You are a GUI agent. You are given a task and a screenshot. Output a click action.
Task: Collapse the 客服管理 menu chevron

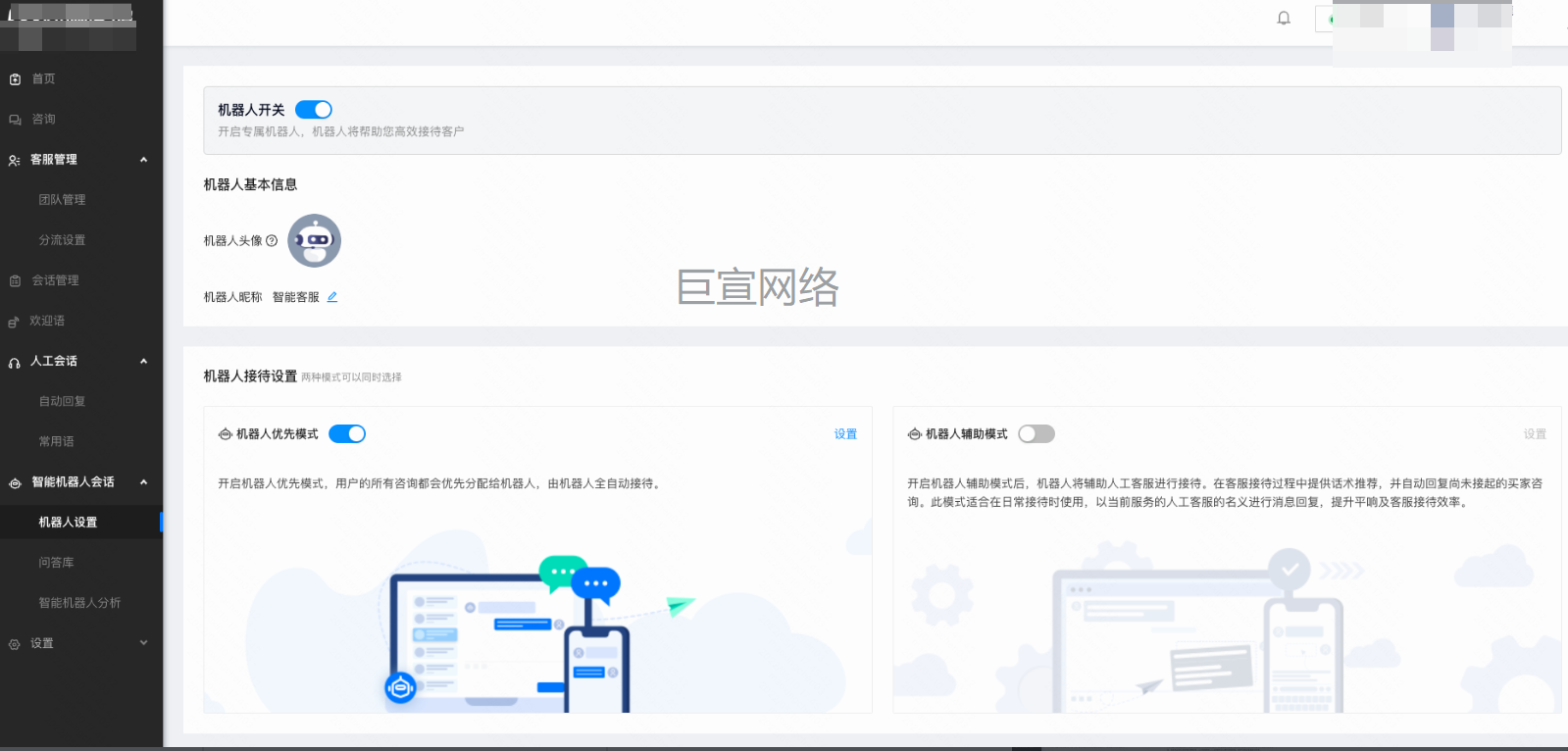pyautogui.click(x=144, y=160)
